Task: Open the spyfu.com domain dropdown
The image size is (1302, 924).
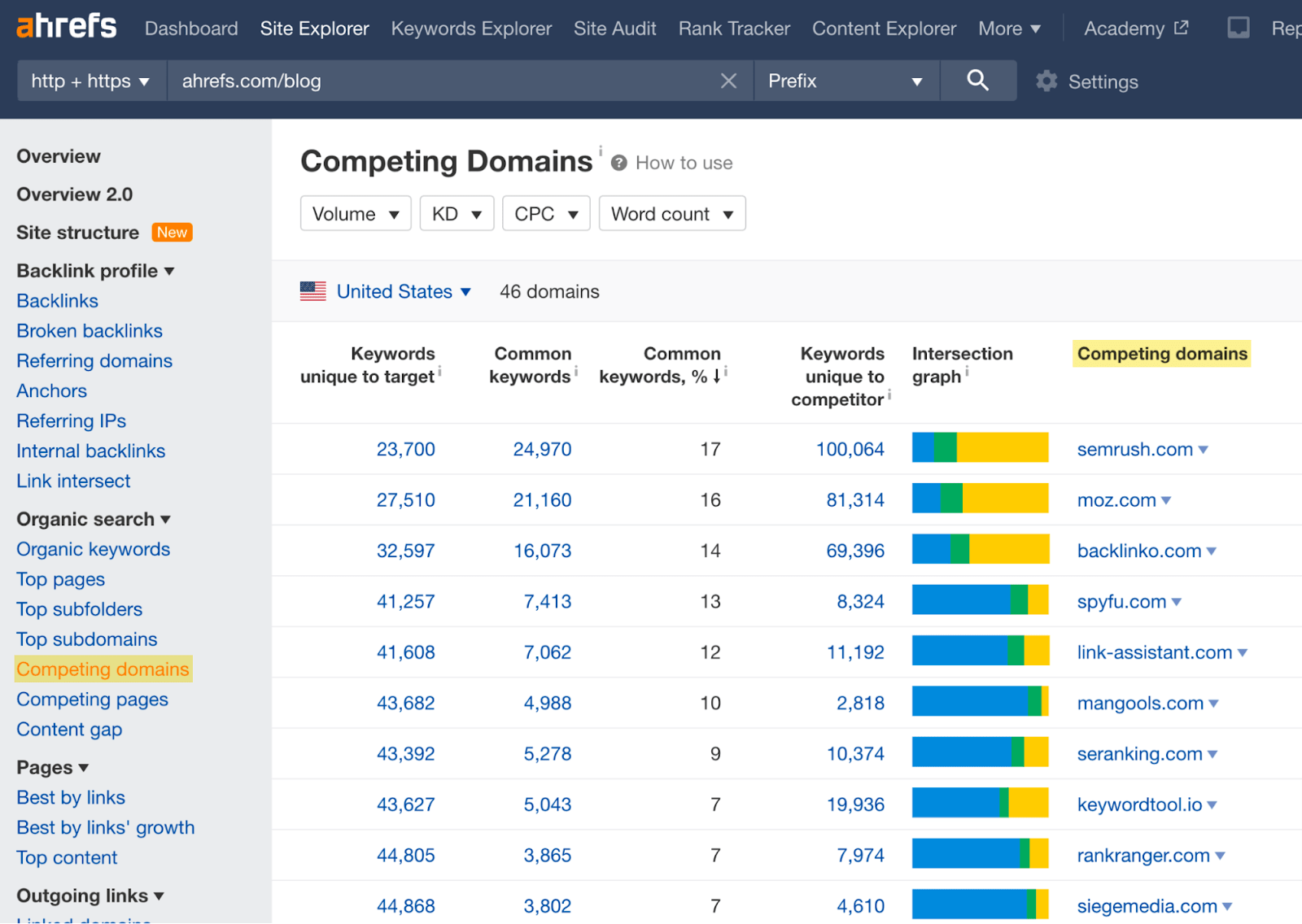Action: (1177, 602)
